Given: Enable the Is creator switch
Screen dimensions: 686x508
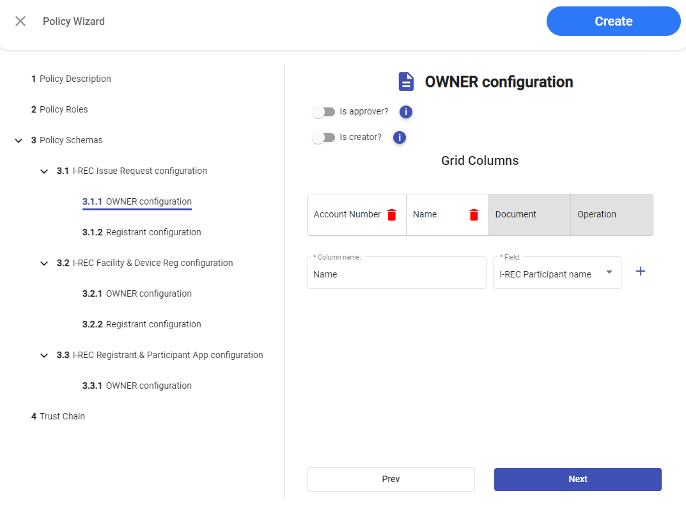Looking at the screenshot, I should [x=323, y=138].
